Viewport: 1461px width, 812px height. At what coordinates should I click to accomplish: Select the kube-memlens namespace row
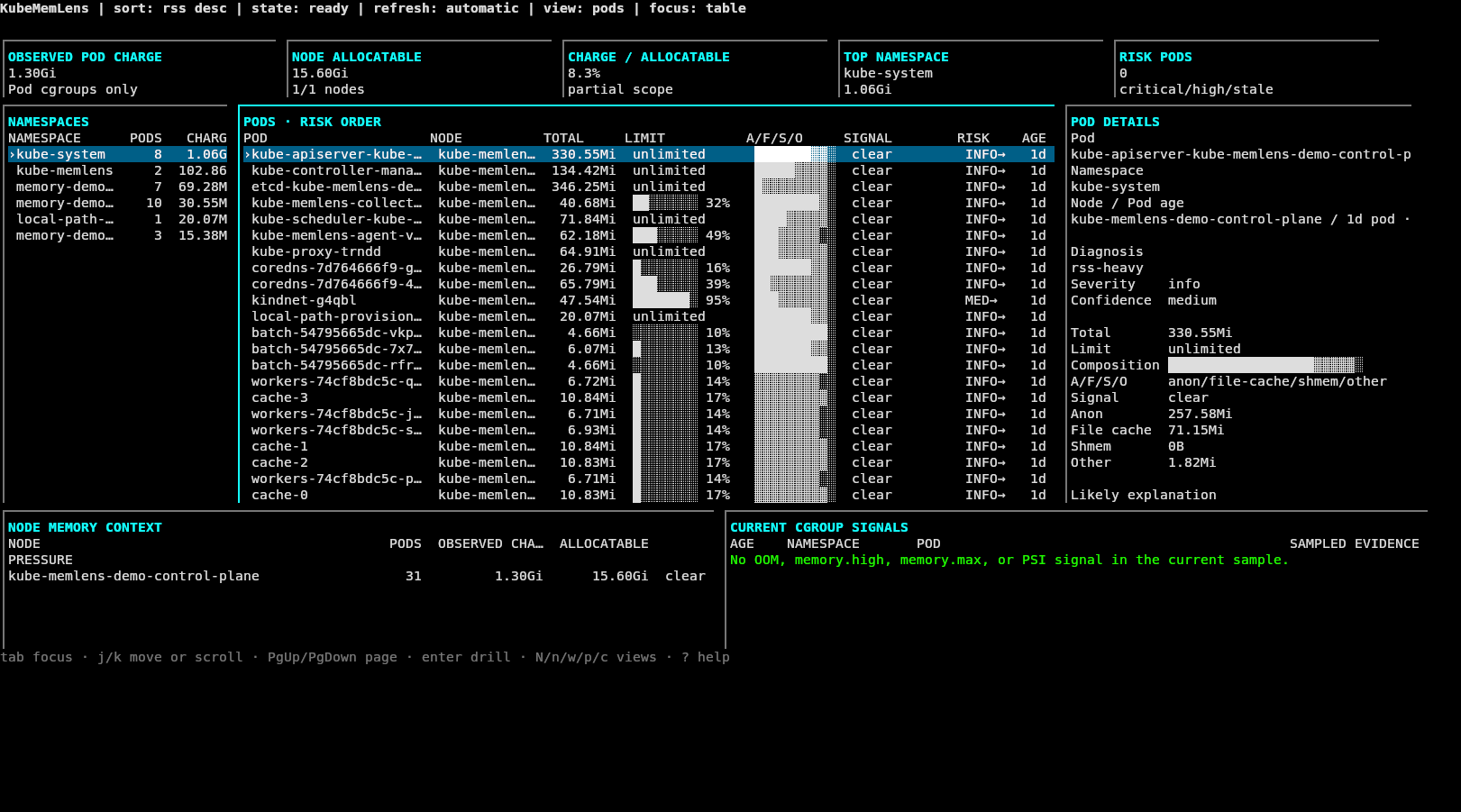click(x=117, y=170)
